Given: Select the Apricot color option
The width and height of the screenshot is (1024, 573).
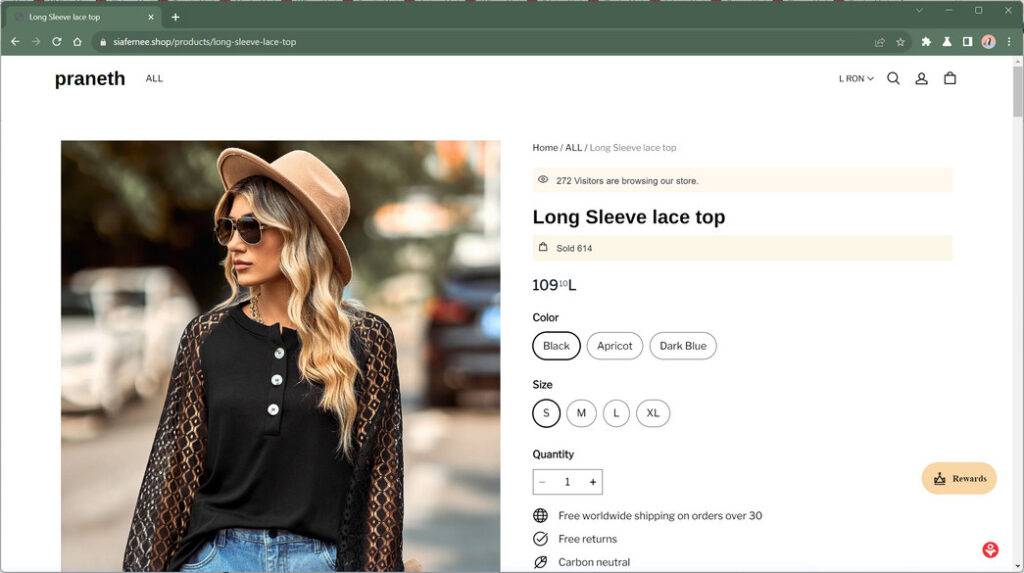Looking at the screenshot, I should point(615,346).
